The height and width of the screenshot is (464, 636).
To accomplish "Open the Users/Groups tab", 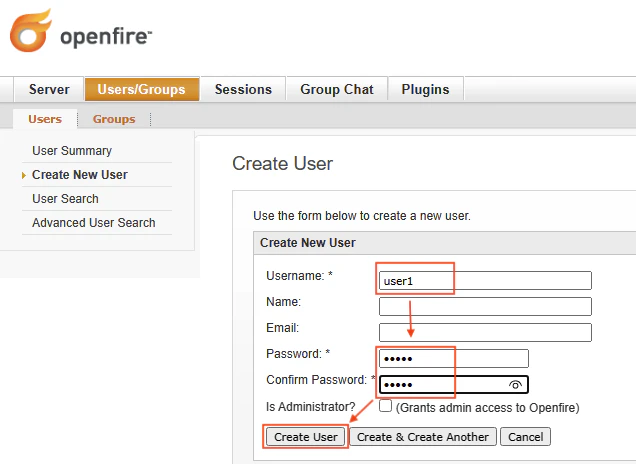I will click(142, 89).
